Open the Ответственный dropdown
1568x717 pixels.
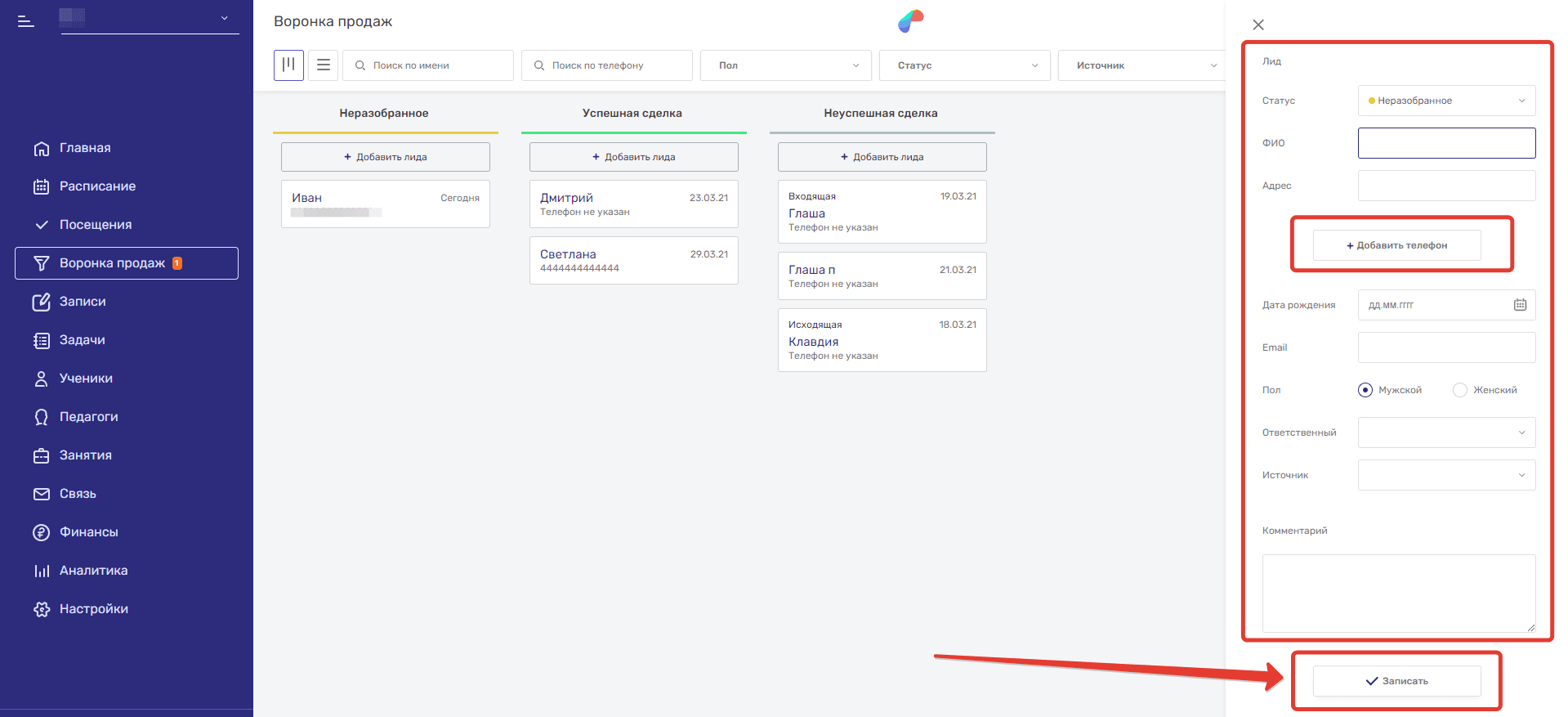(x=1446, y=432)
